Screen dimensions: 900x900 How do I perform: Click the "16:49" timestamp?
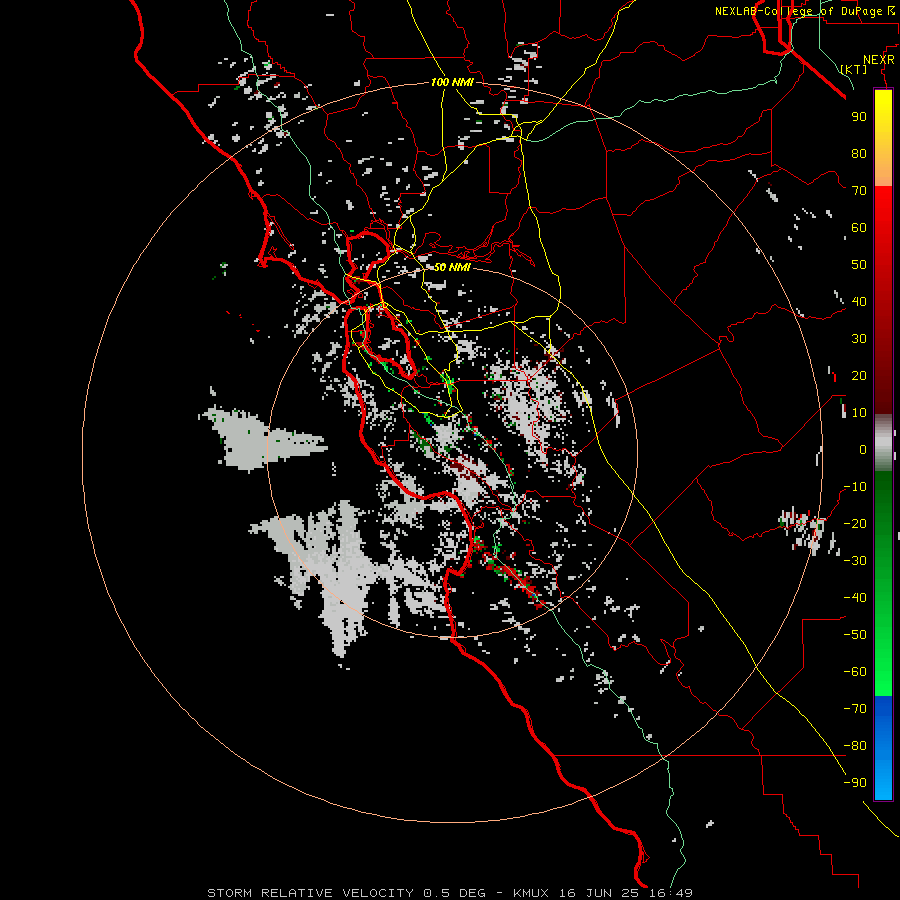click(671, 893)
